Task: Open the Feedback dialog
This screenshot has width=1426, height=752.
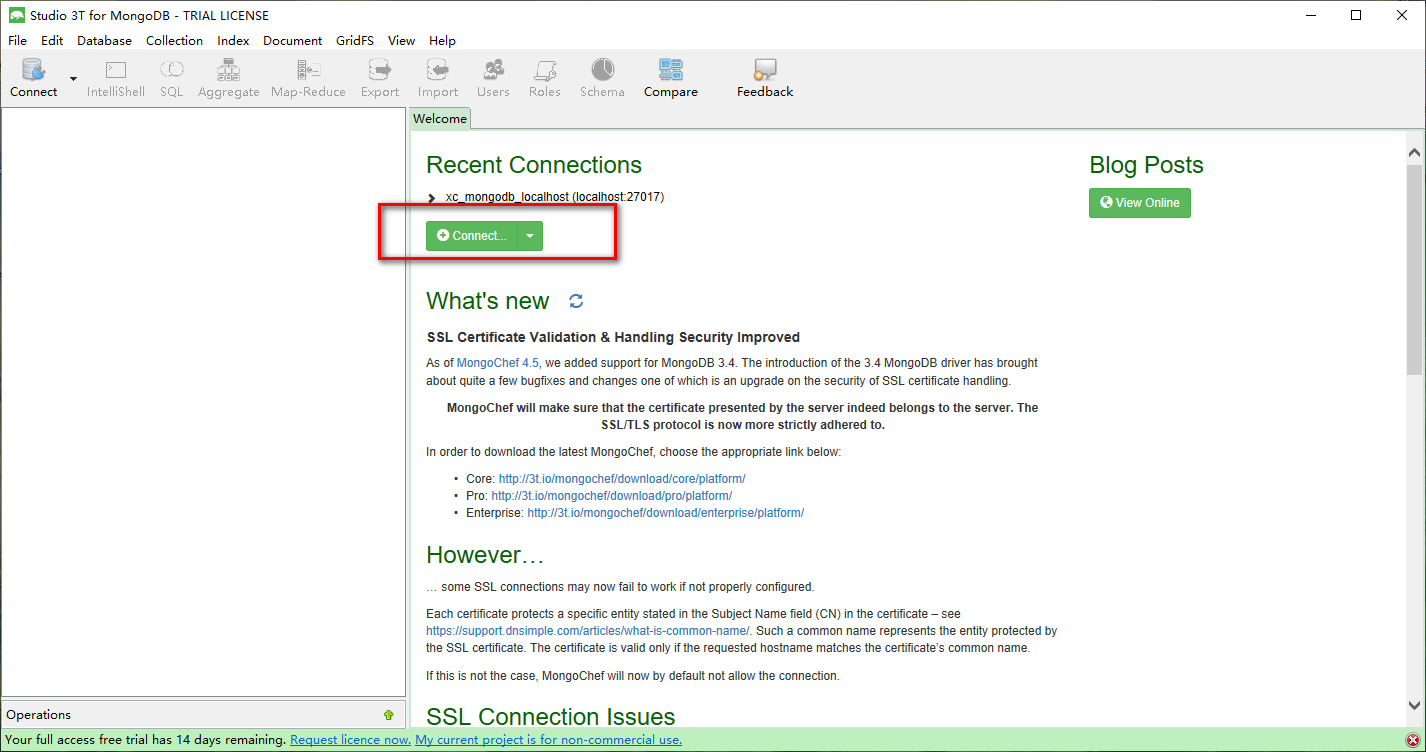Action: [765, 78]
